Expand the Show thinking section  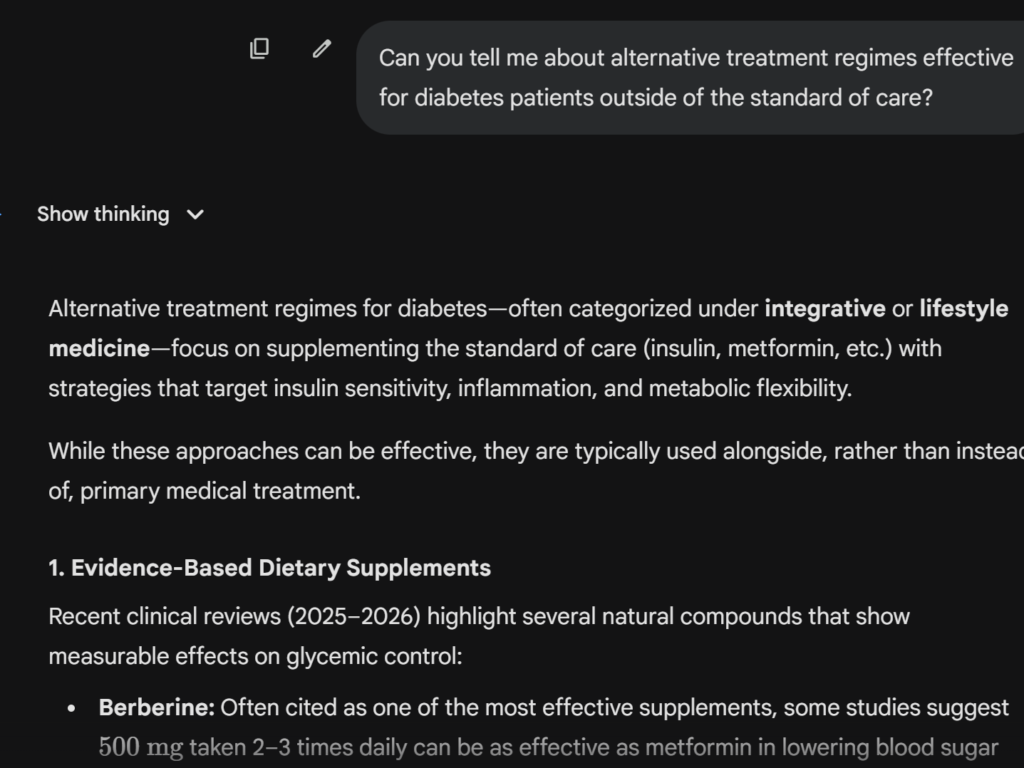point(103,214)
